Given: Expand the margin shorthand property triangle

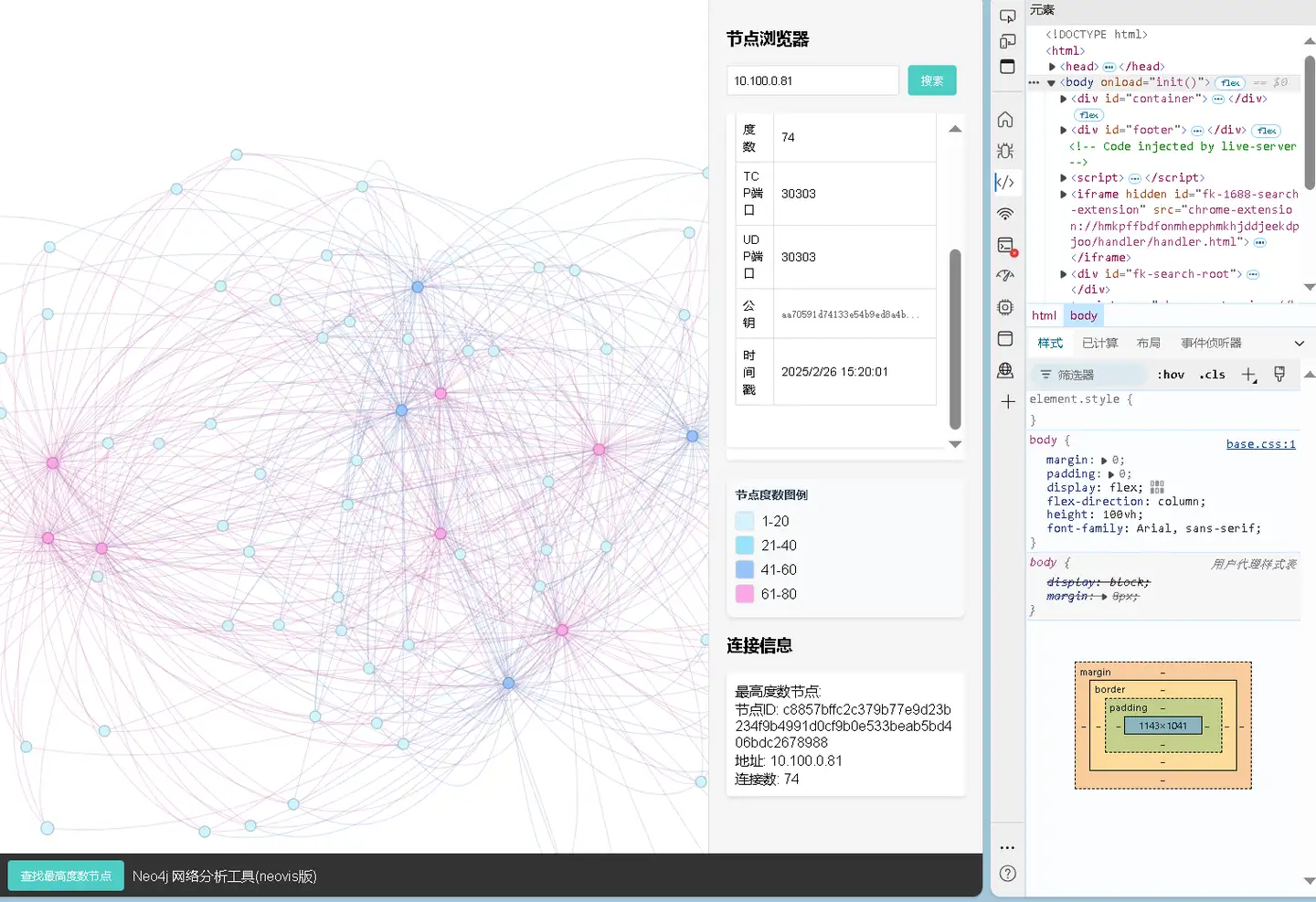Looking at the screenshot, I should (x=1104, y=461).
